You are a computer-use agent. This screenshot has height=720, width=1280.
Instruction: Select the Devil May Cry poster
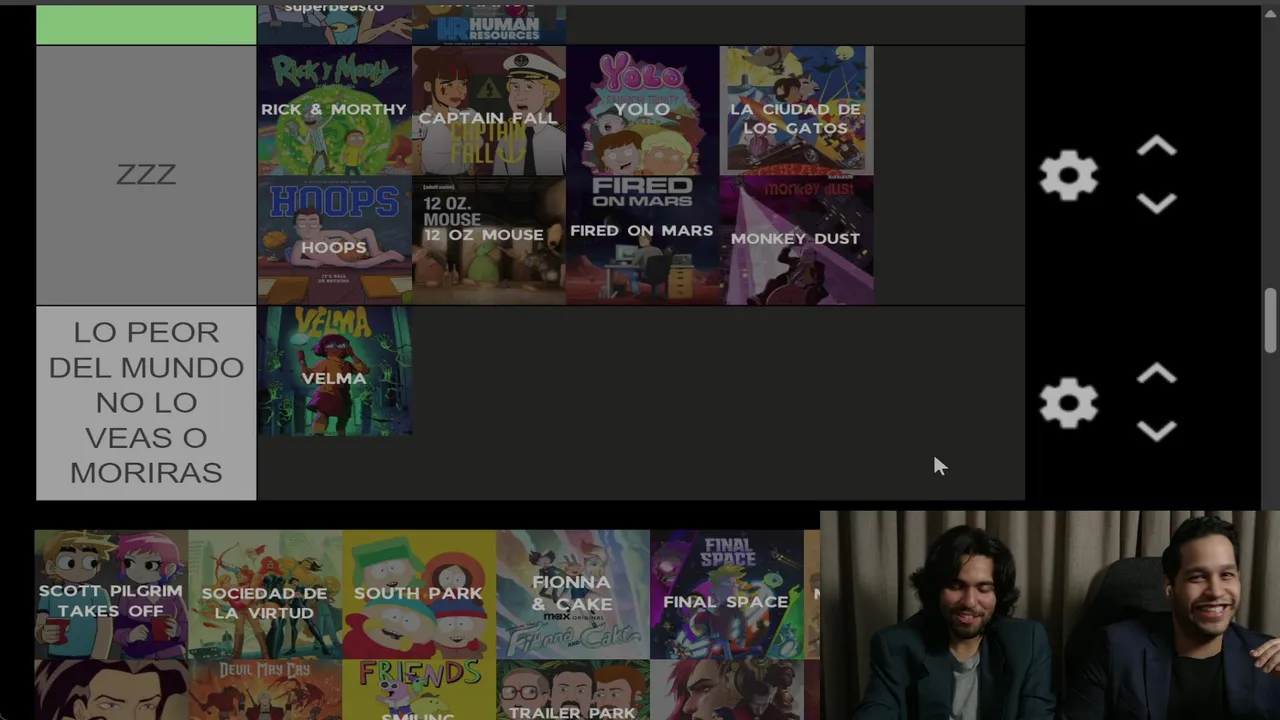tap(265, 690)
